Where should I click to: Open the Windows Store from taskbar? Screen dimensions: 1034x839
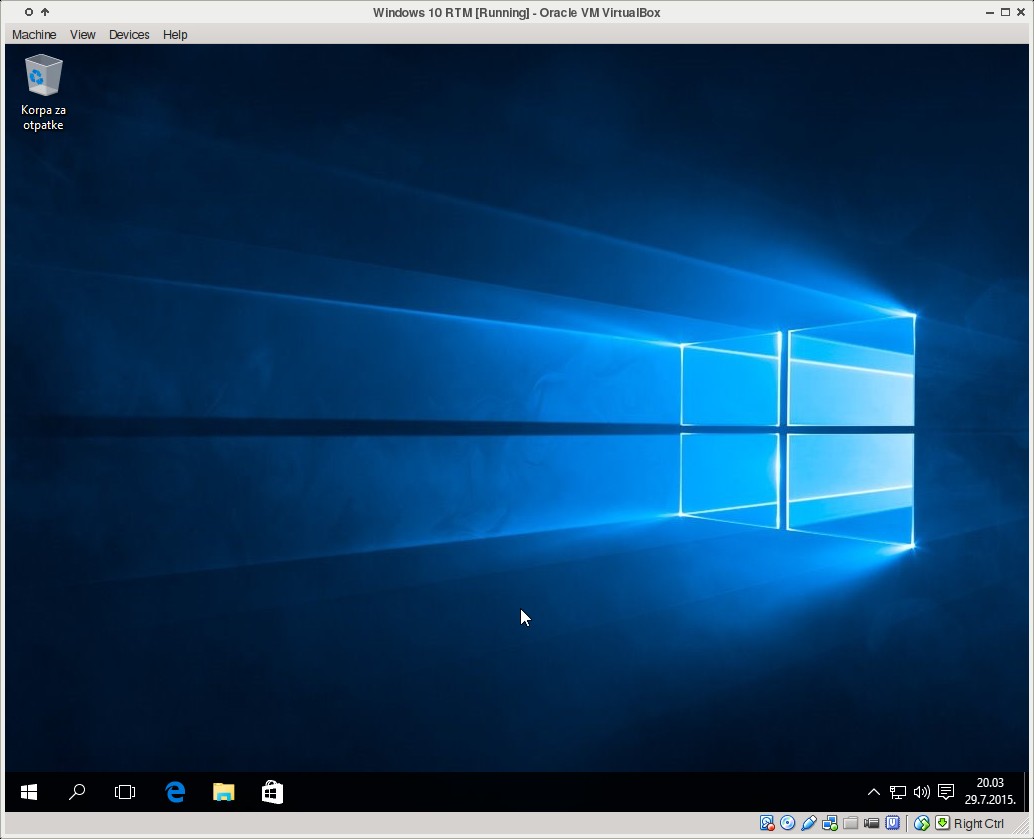272,792
